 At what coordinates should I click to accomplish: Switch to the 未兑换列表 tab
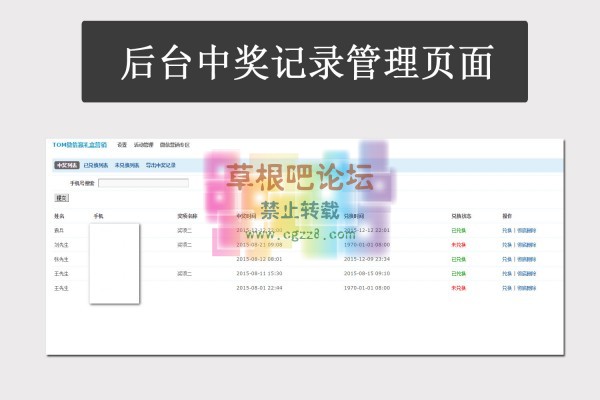[x=129, y=165]
